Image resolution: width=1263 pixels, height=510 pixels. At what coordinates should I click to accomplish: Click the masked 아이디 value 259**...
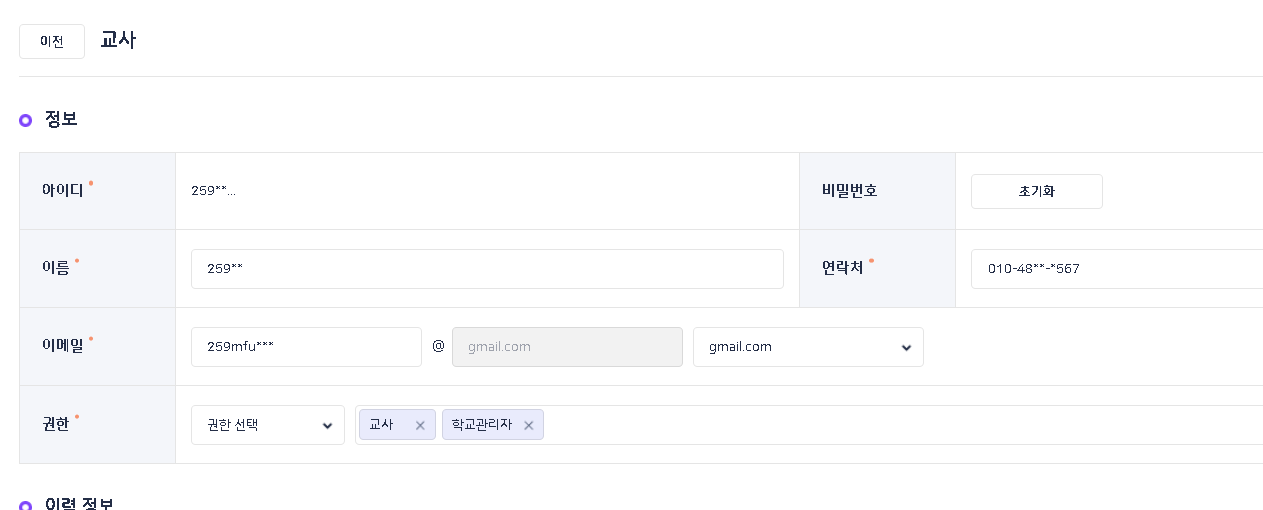[x=214, y=191]
